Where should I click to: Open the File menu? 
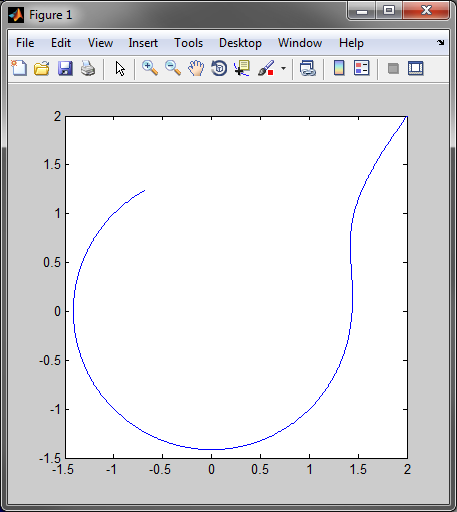(x=25, y=43)
